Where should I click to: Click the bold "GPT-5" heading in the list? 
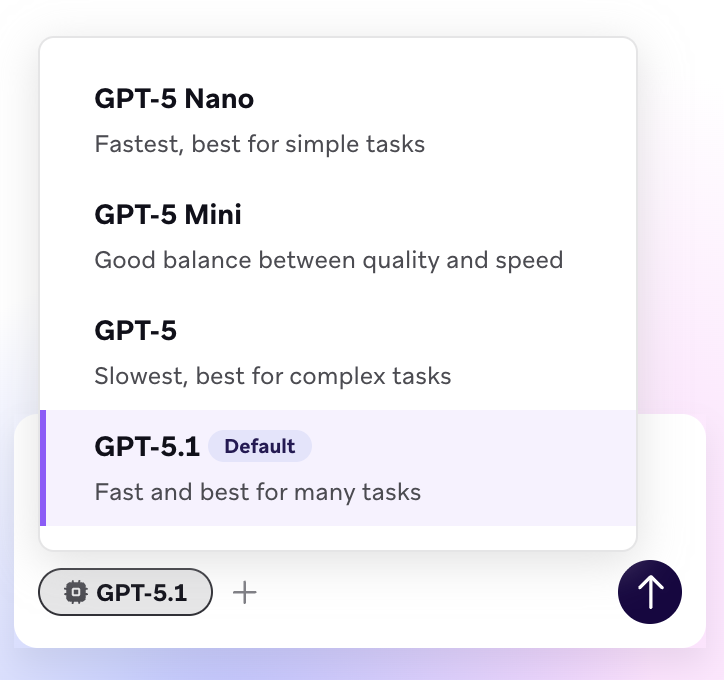[135, 331]
